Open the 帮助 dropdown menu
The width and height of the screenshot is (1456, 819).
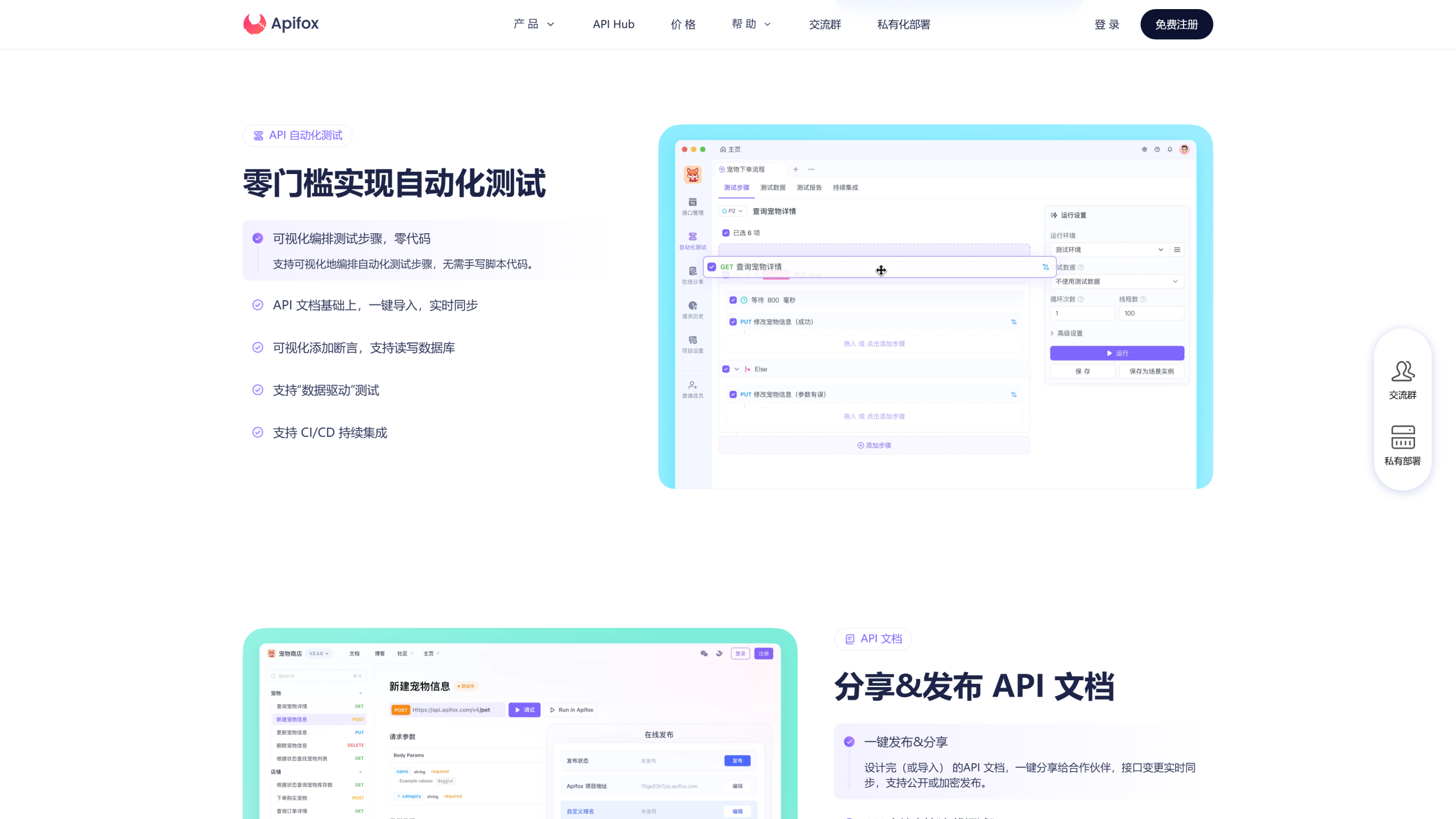pos(751,24)
